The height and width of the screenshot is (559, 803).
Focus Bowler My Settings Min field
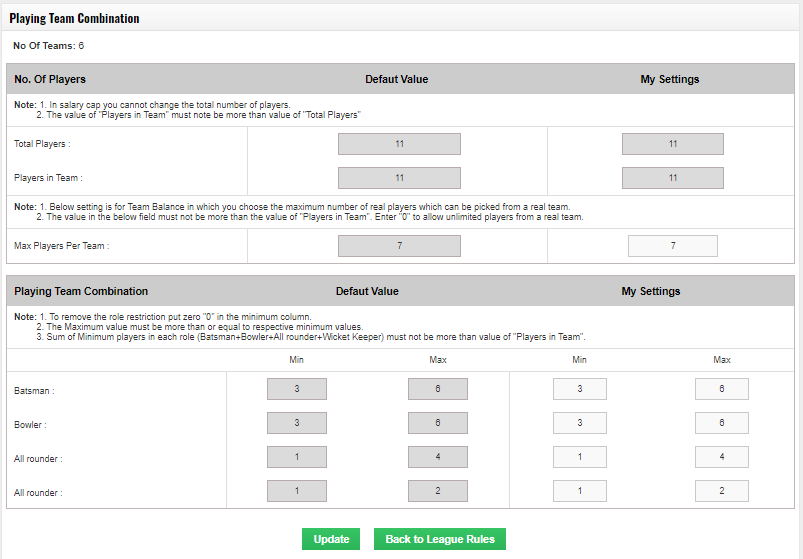click(x=580, y=423)
